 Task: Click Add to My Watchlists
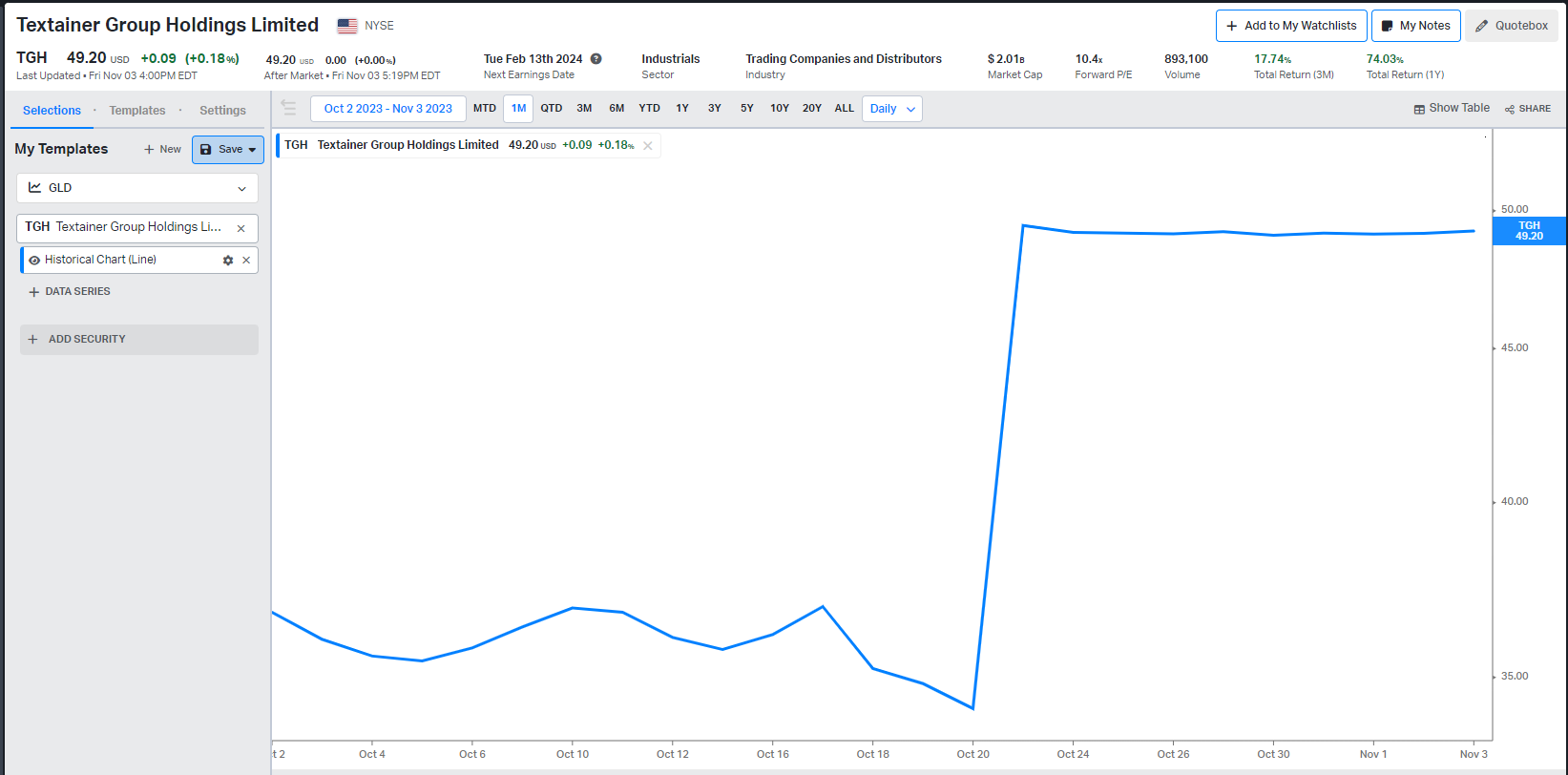(1291, 26)
